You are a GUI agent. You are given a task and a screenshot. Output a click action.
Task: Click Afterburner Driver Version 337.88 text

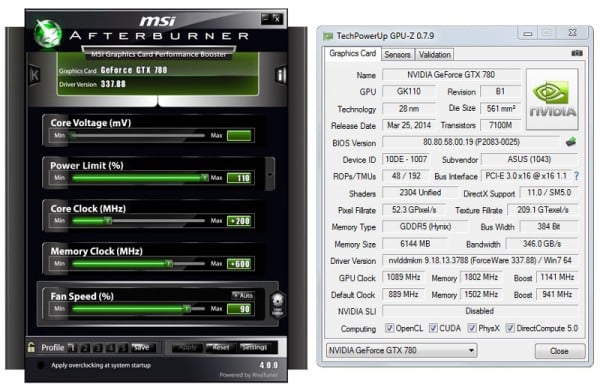coord(92,84)
